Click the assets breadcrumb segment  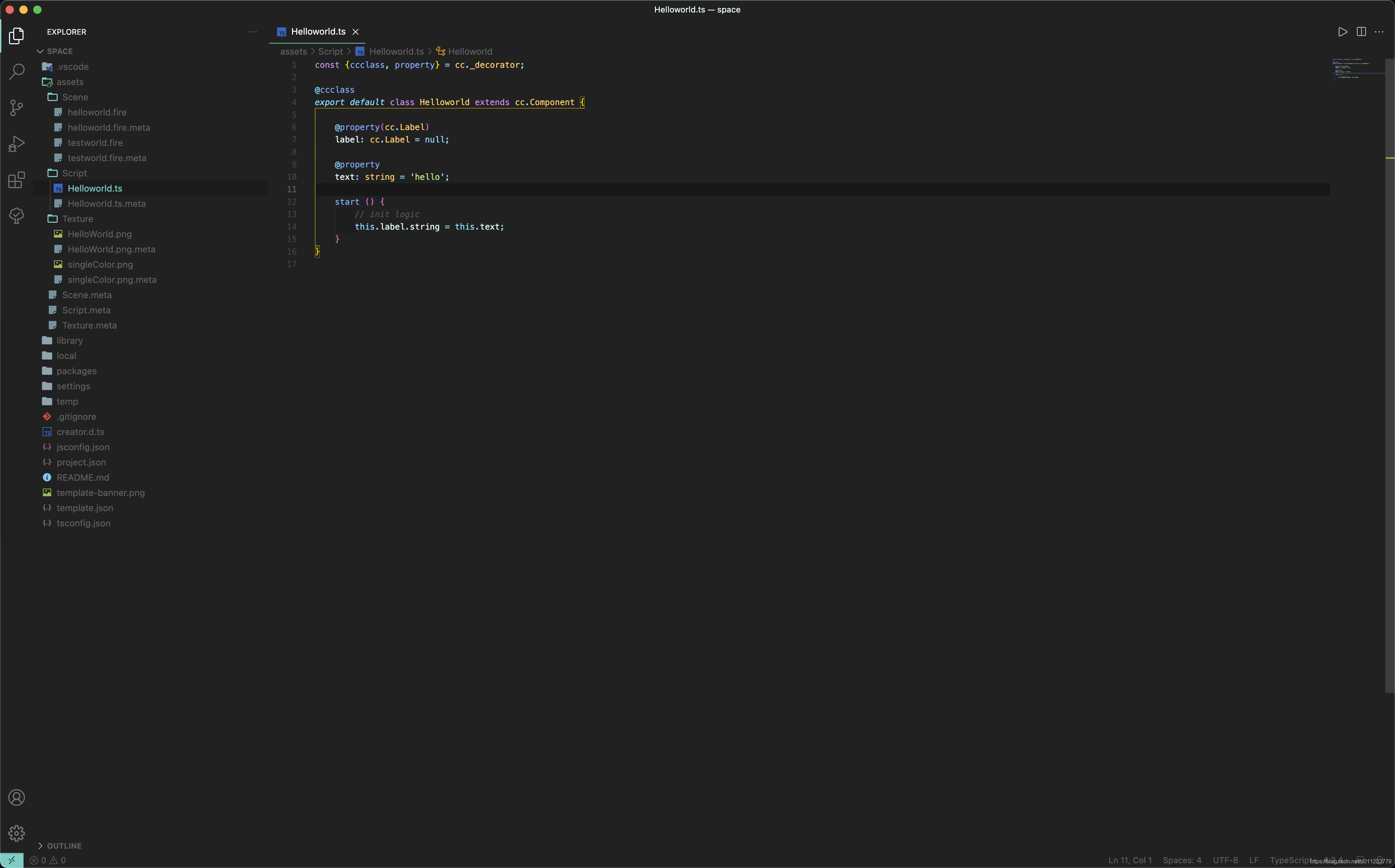(x=293, y=52)
